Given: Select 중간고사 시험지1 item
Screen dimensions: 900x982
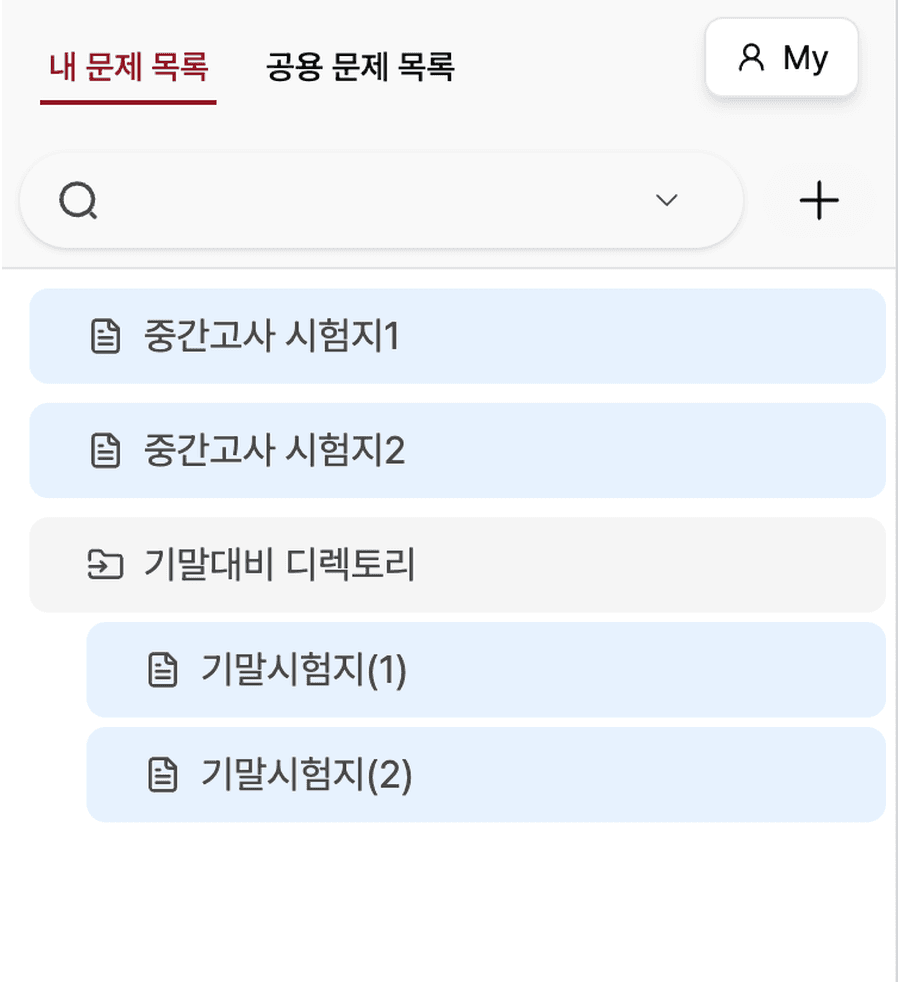Looking at the screenshot, I should (458, 336).
